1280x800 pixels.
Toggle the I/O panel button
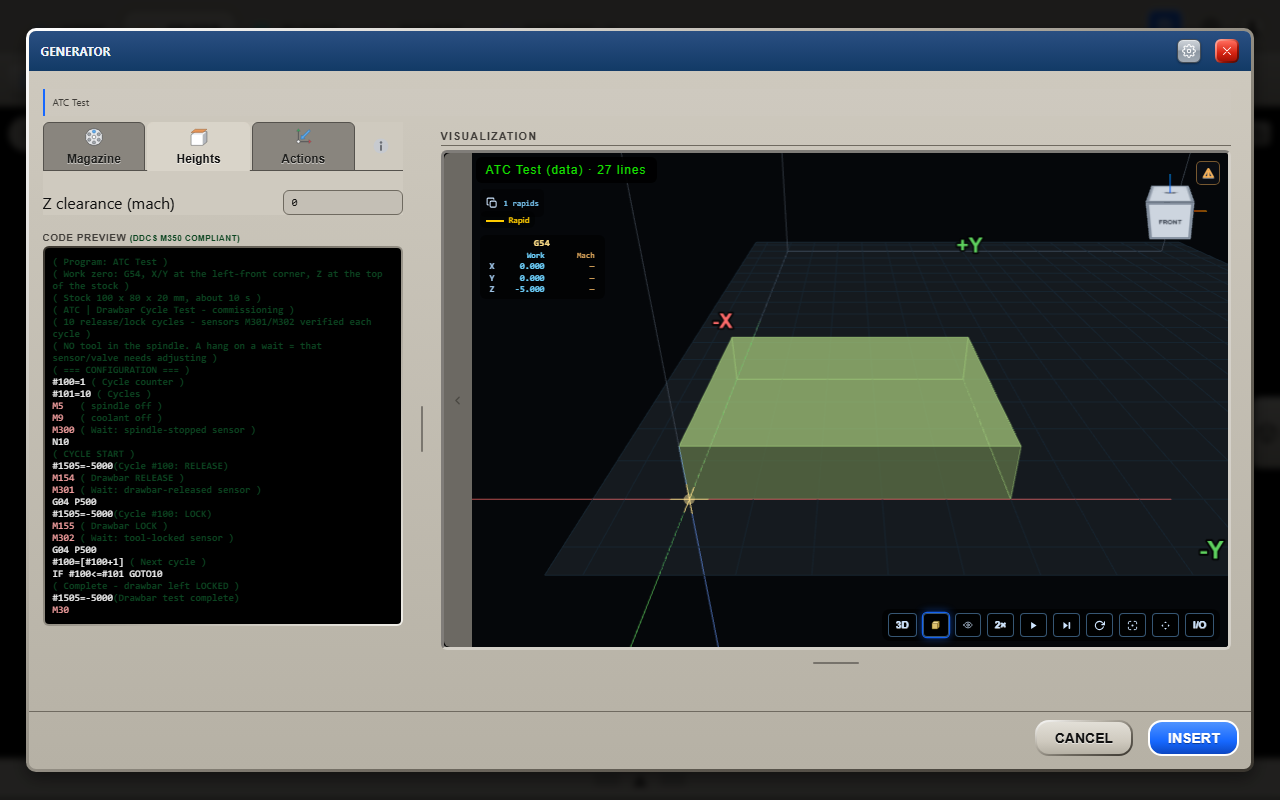1199,625
